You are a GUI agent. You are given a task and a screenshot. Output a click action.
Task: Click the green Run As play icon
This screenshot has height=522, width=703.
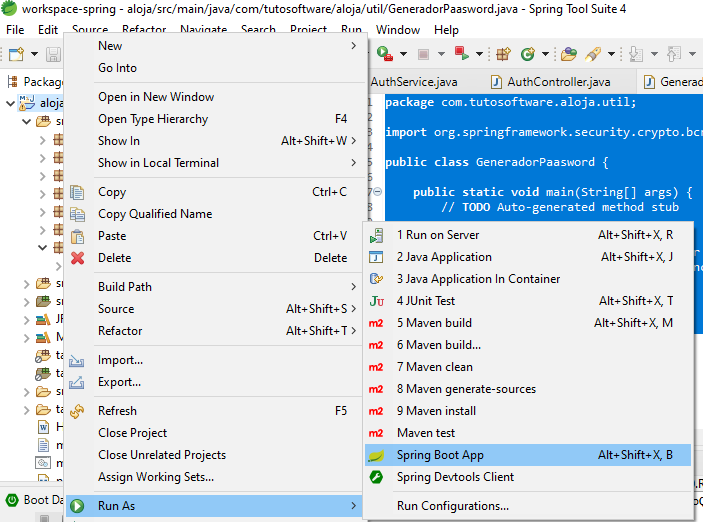(x=77, y=506)
